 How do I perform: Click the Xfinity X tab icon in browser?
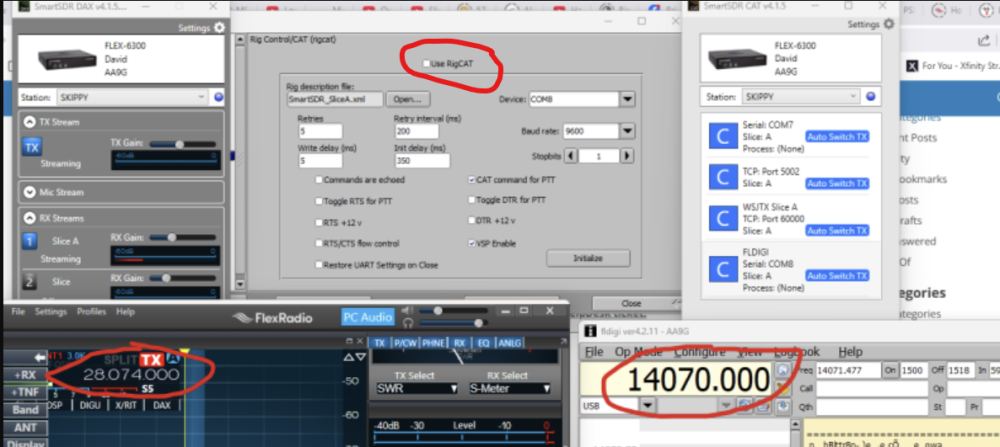pos(912,66)
